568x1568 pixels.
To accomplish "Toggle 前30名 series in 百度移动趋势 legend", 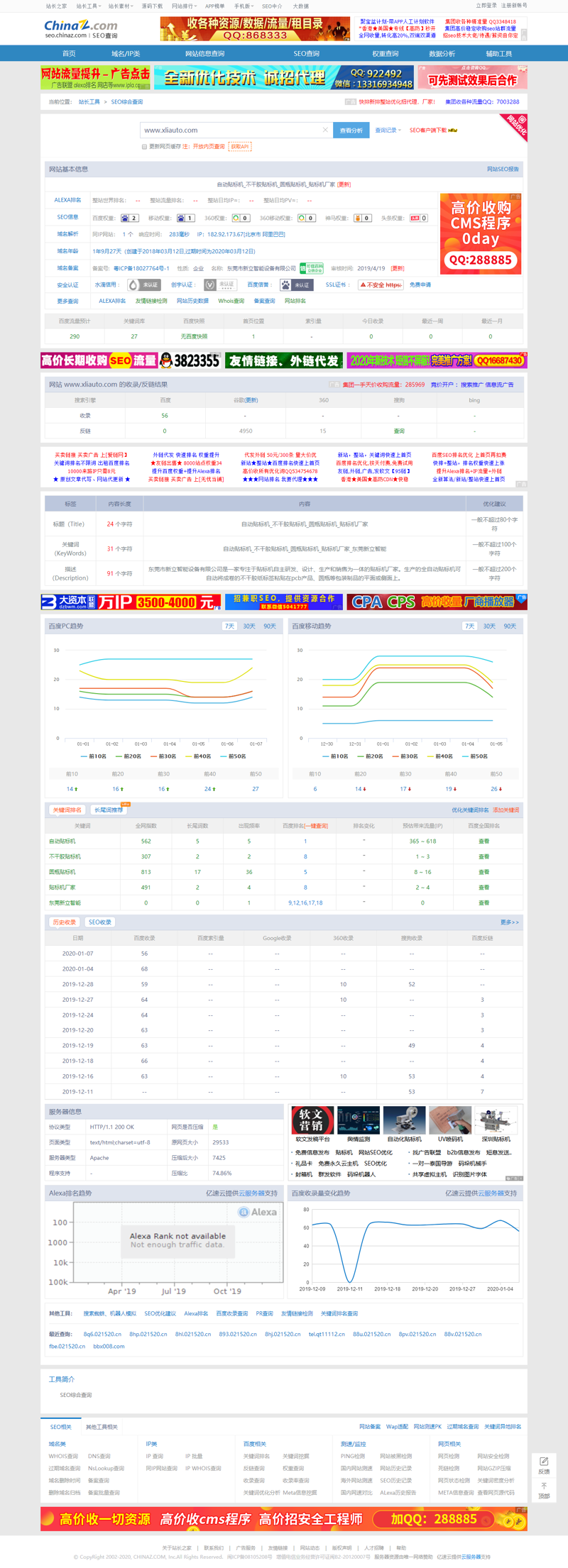I will (x=405, y=756).
